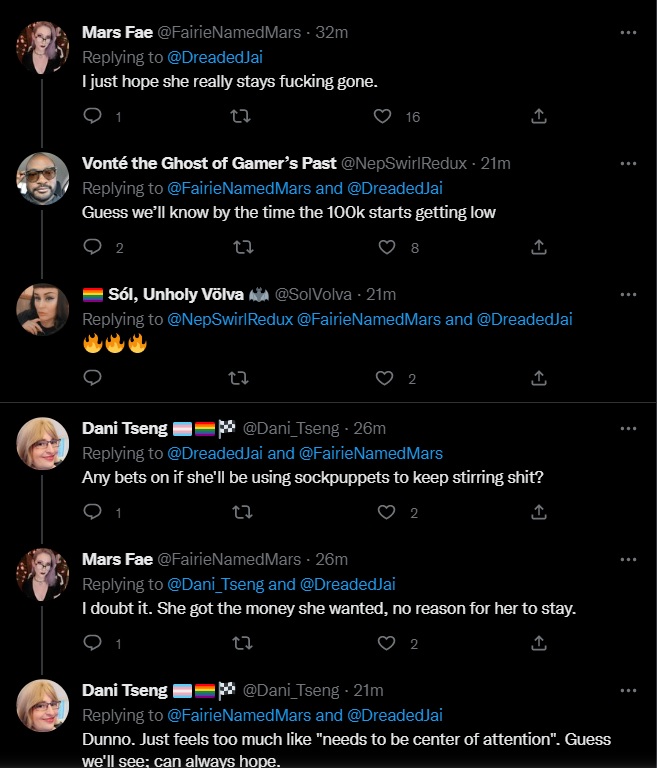Reply to Mars Fae's "stays gone" tweet
This screenshot has width=657, height=768.
[x=93, y=116]
